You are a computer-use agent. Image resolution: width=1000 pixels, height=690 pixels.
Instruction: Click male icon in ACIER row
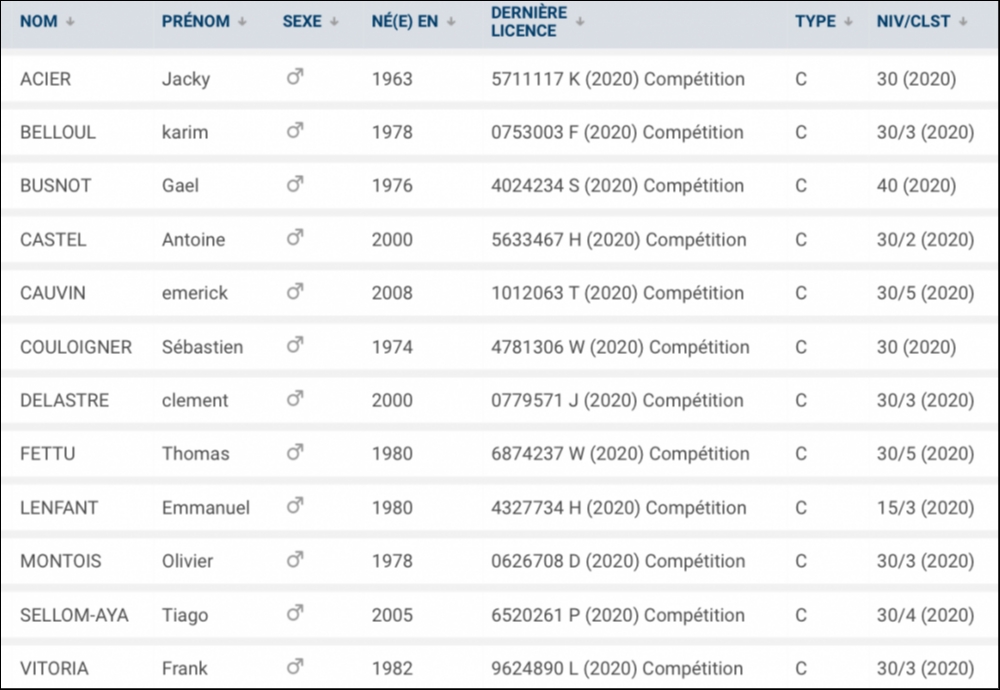(x=295, y=77)
